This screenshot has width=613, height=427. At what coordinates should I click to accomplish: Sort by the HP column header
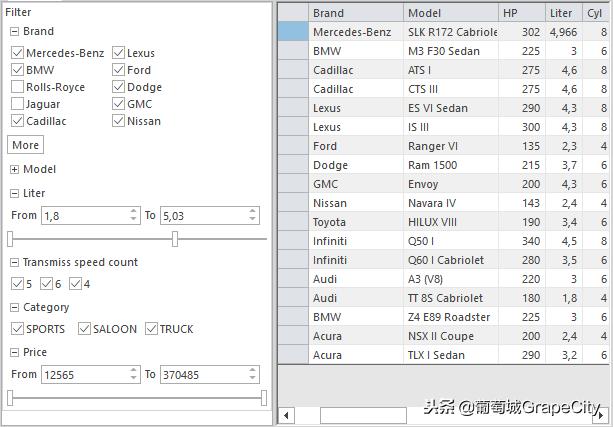tap(522, 13)
